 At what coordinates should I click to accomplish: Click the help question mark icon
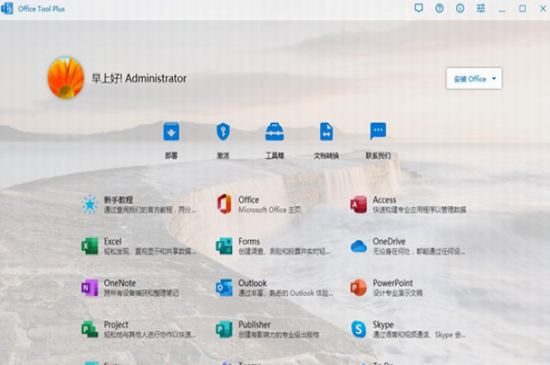[x=439, y=8]
